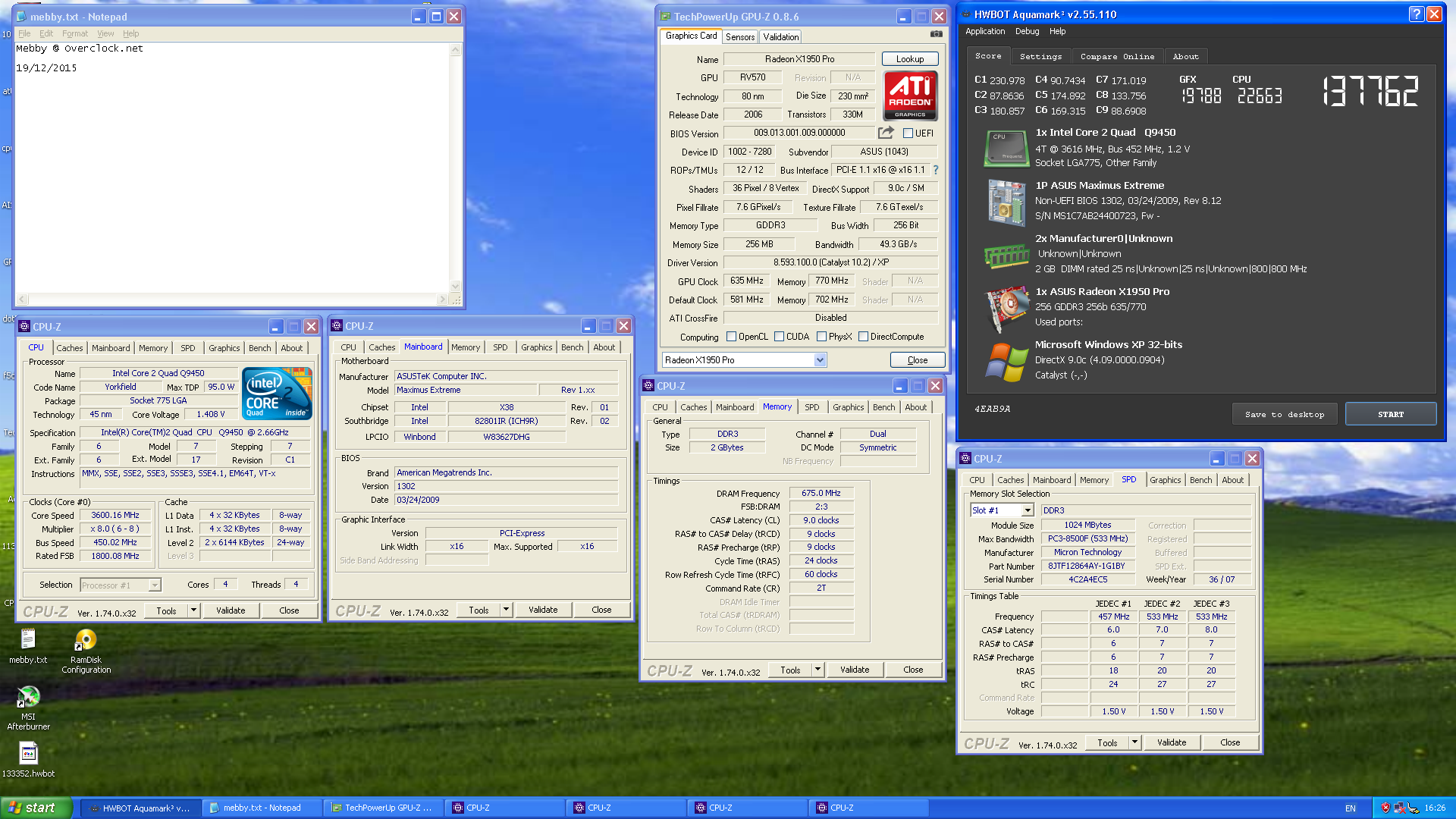The image size is (1456, 819).
Task: Switch to mebby.txt Notepad taskbar item
Action: pyautogui.click(x=262, y=808)
